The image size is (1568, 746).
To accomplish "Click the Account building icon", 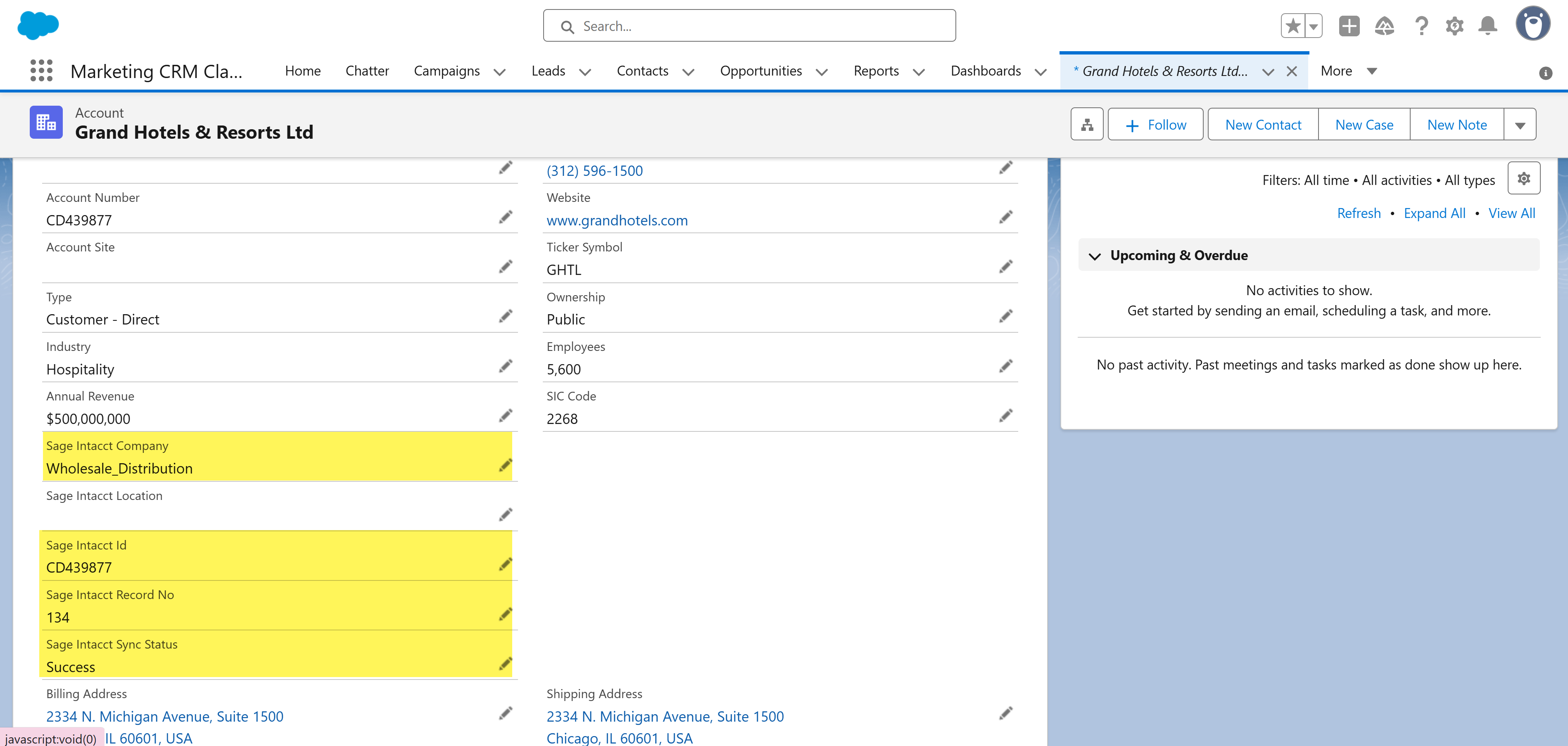I will [46, 122].
